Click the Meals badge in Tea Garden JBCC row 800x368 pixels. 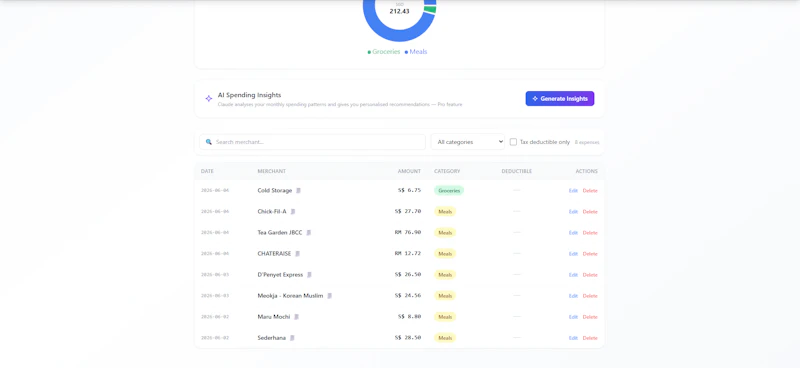click(x=445, y=233)
